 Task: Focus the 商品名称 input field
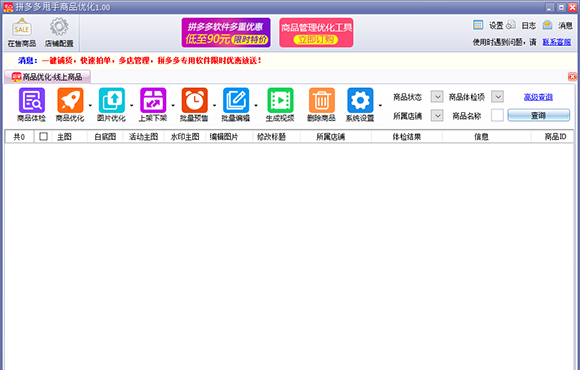point(497,115)
